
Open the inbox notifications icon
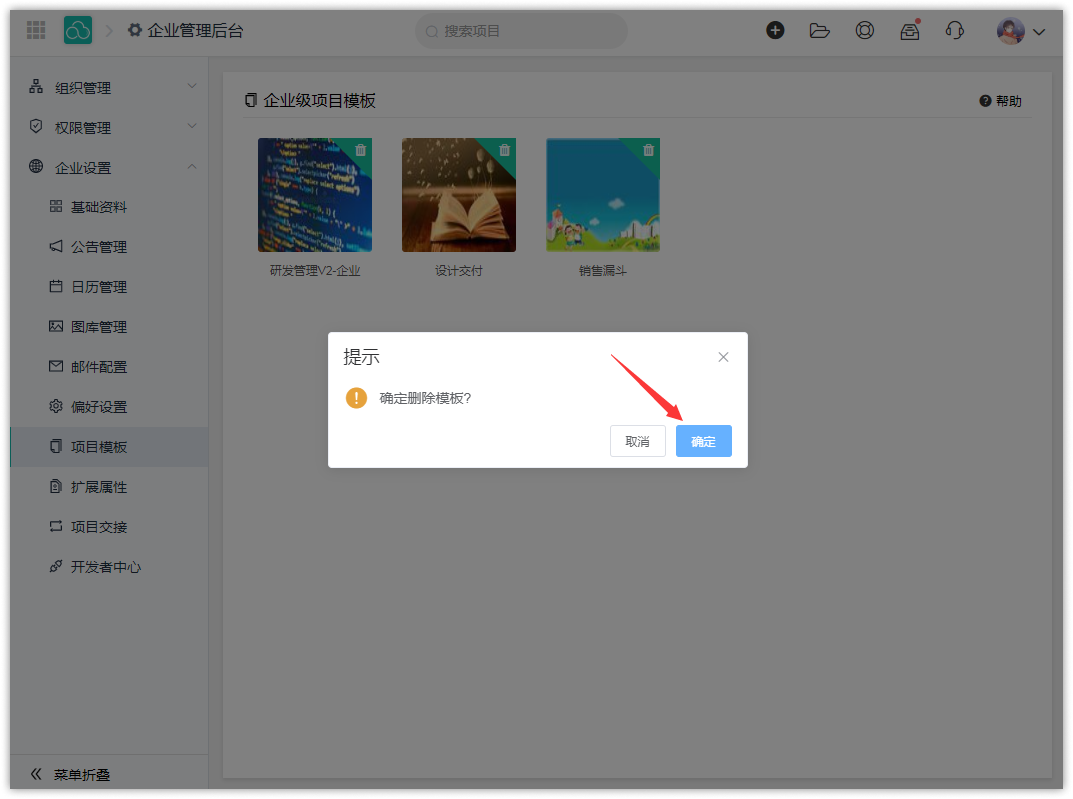(x=909, y=31)
